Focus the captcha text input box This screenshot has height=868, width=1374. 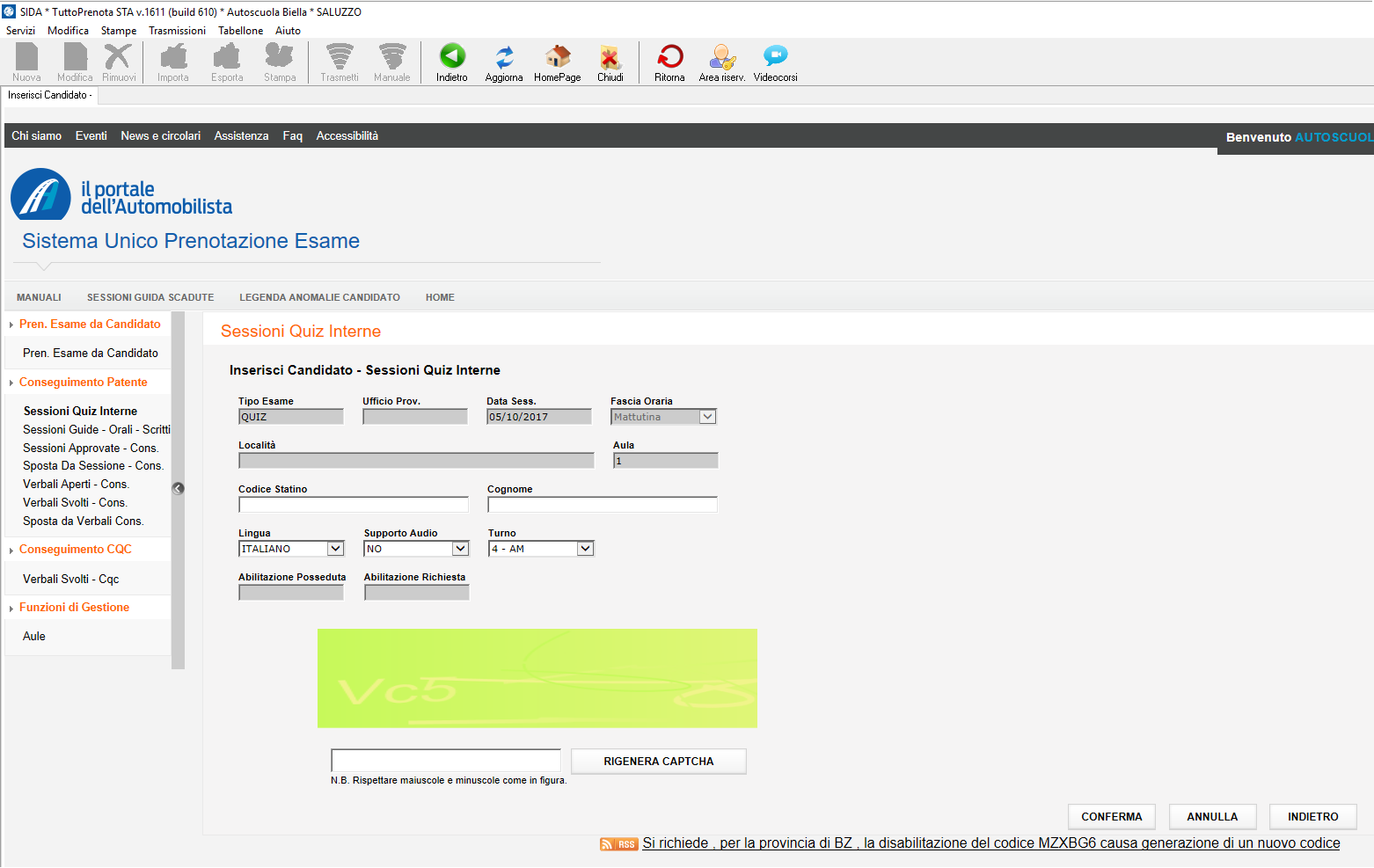[x=445, y=761]
